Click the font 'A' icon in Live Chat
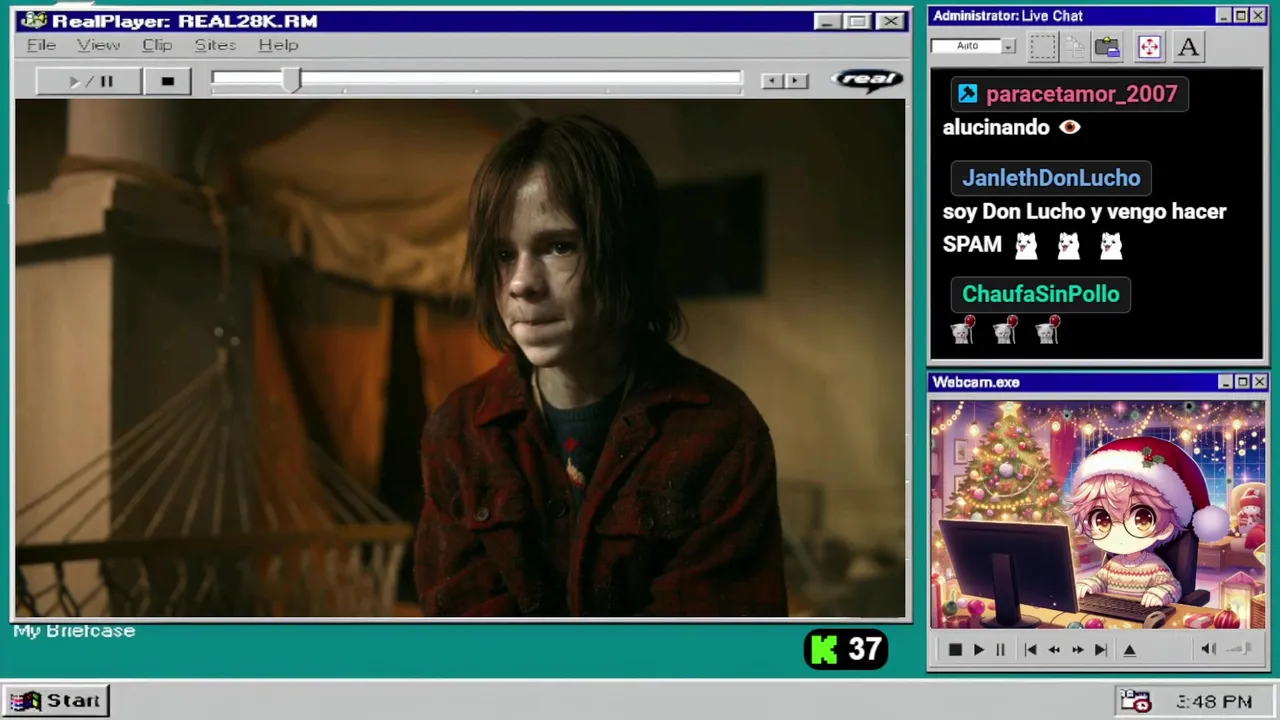 pyautogui.click(x=1188, y=47)
